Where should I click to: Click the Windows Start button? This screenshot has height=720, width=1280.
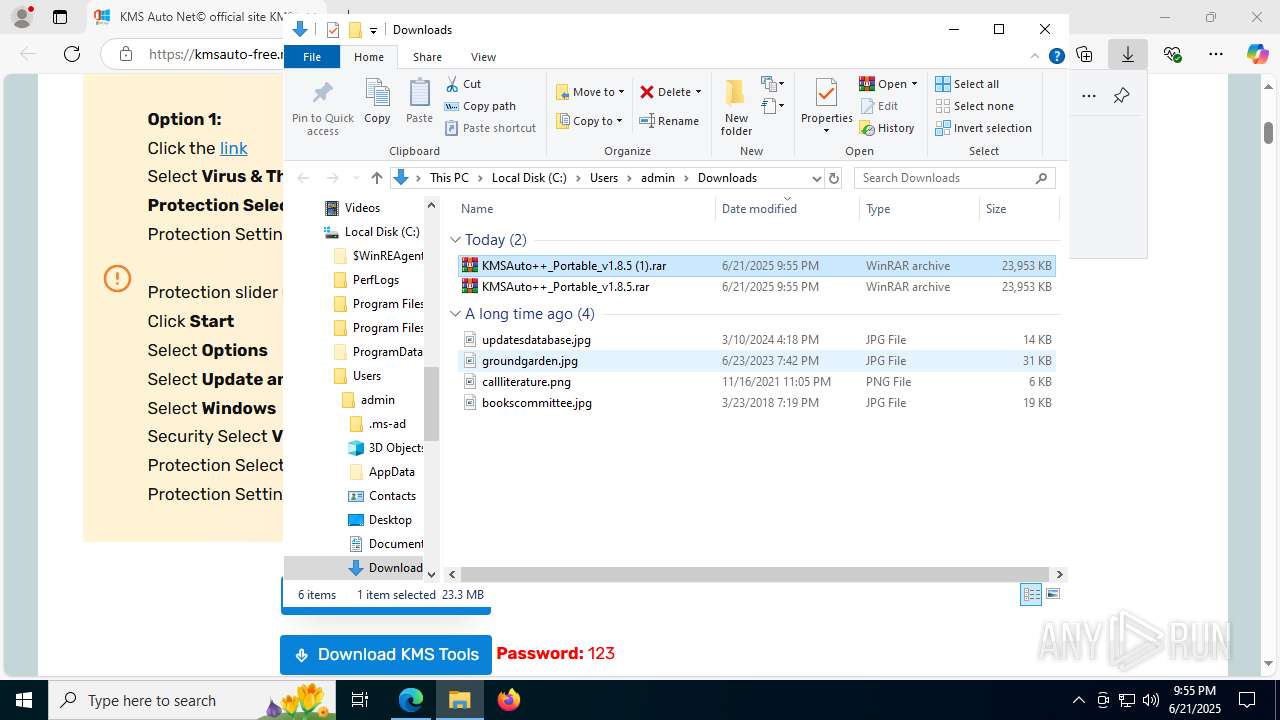pos(23,700)
